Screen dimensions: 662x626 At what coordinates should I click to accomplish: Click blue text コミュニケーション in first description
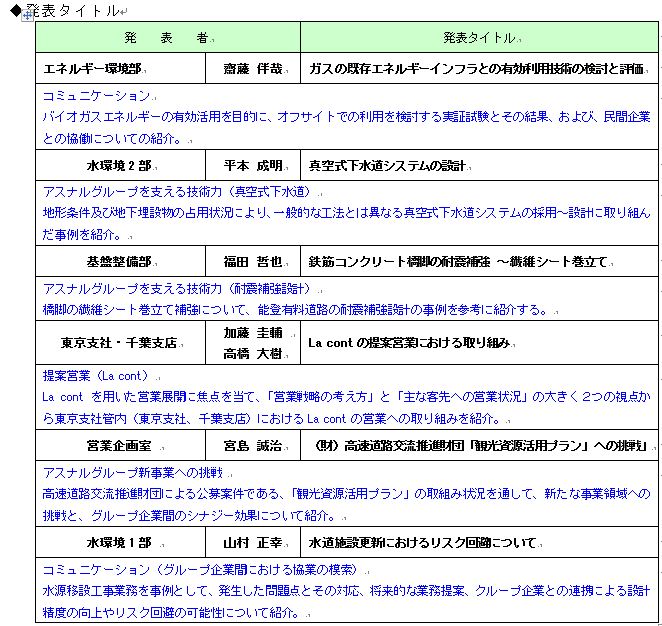pyautogui.click(x=96, y=95)
